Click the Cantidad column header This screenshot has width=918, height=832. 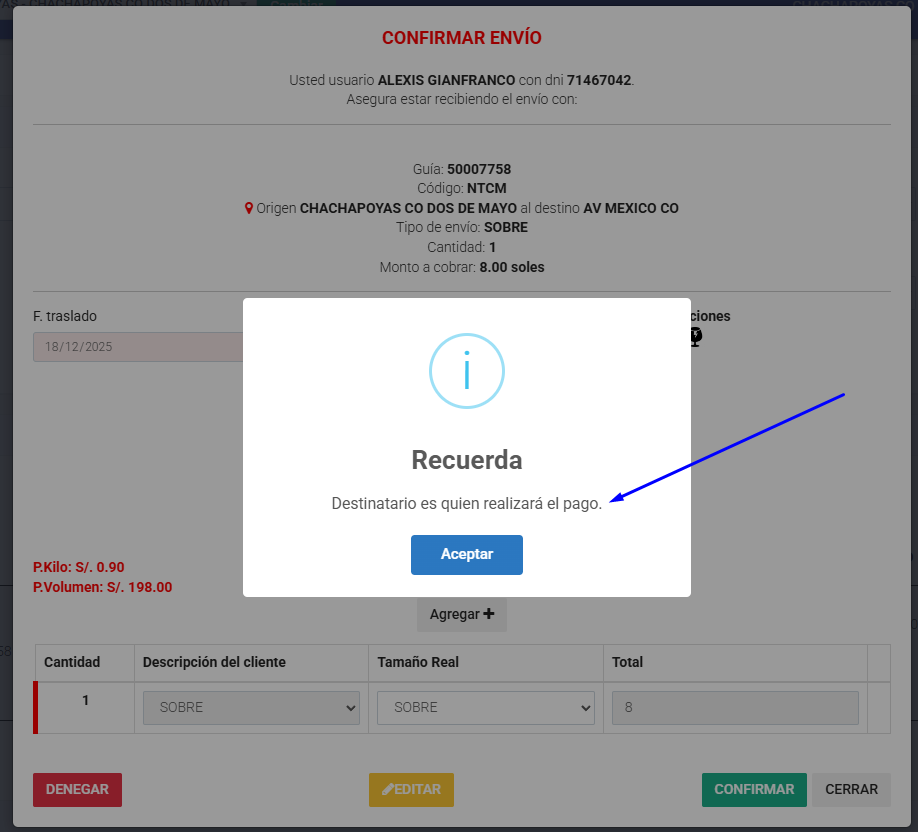[72, 662]
